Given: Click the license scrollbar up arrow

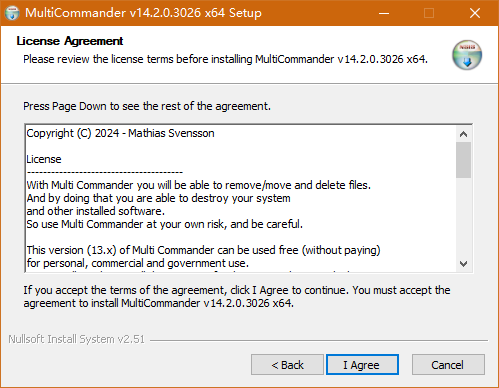Looking at the screenshot, I should click(463, 134).
